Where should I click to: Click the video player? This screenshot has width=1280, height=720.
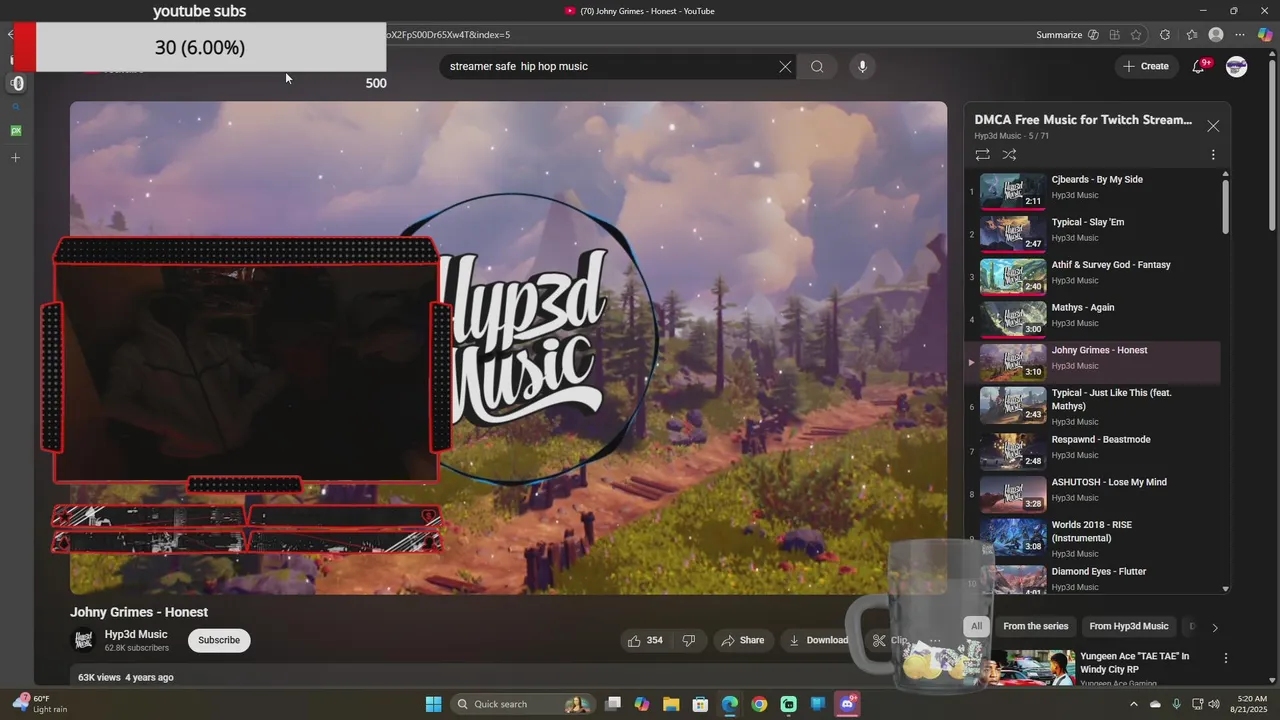coord(508,348)
